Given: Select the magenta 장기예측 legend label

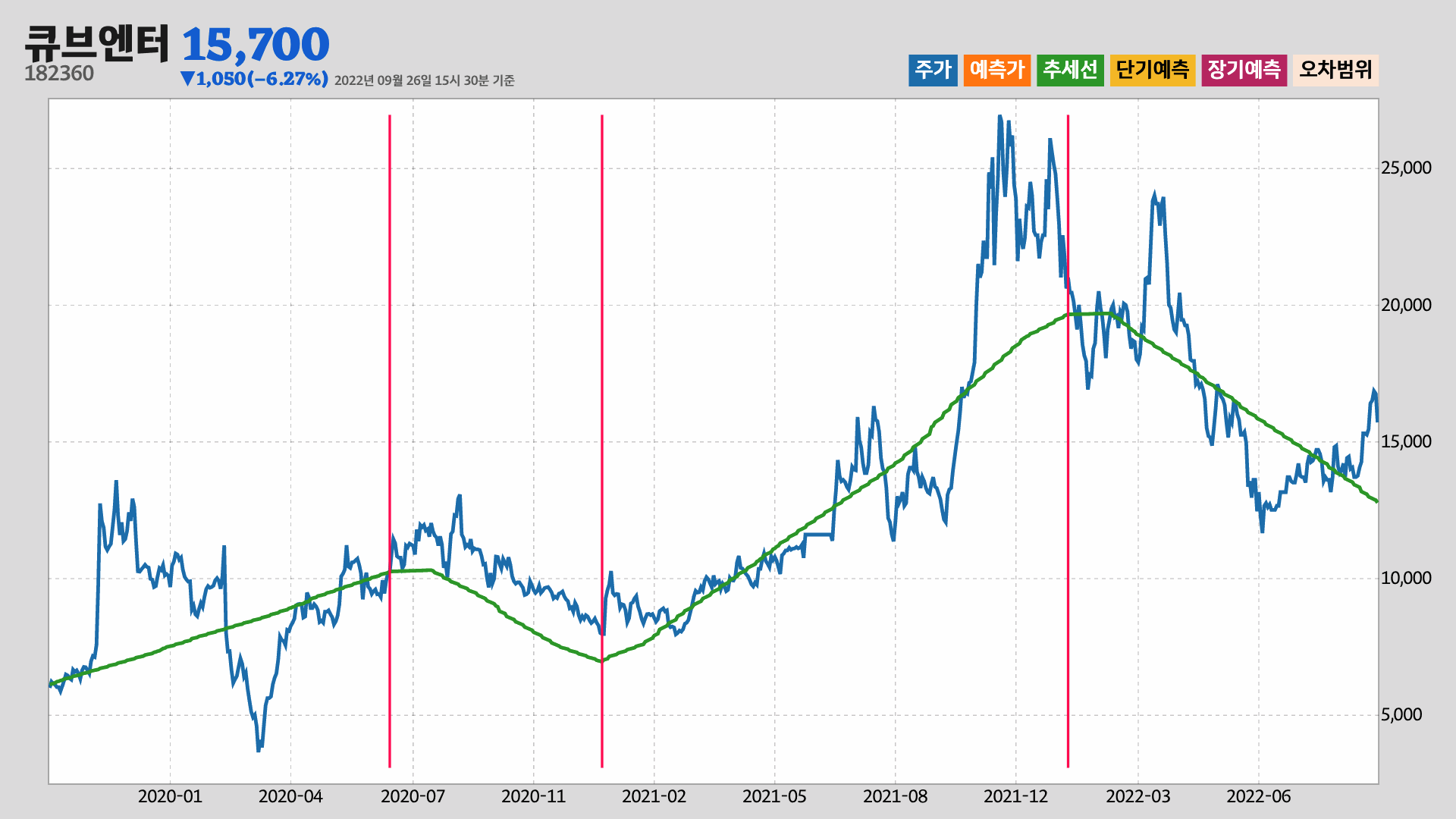Looking at the screenshot, I should (1244, 70).
